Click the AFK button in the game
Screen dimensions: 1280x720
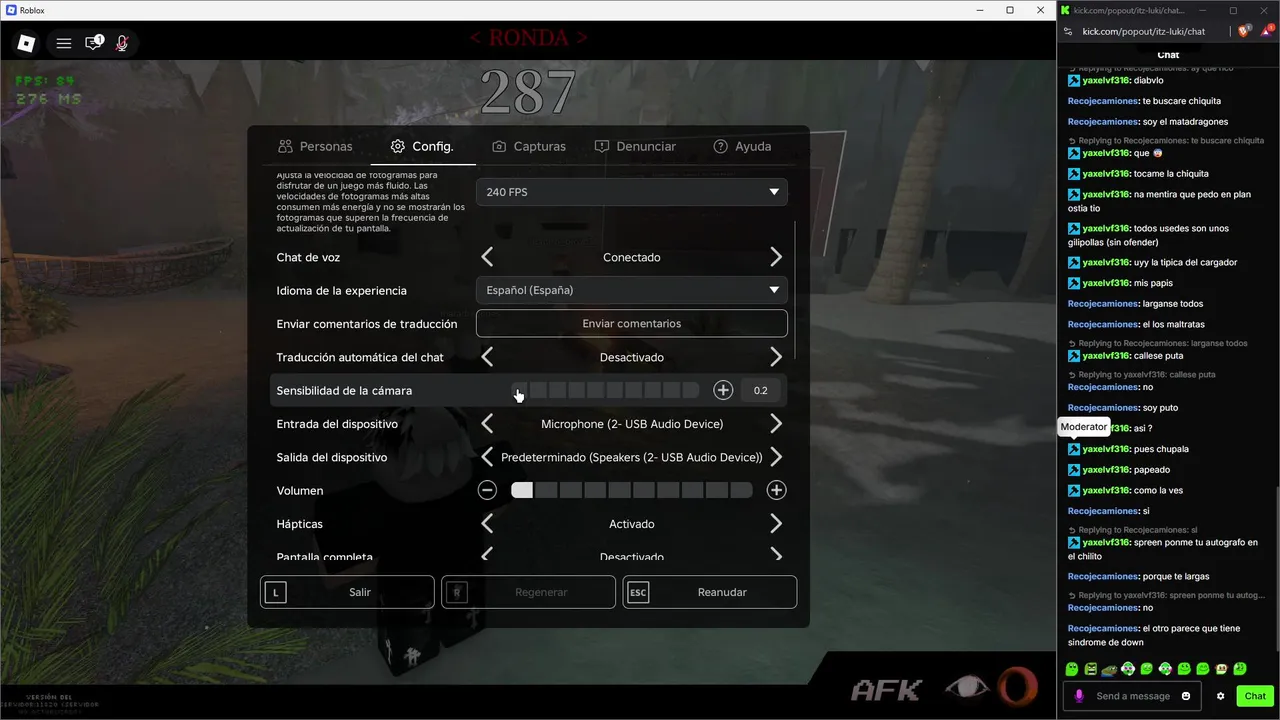click(886, 689)
